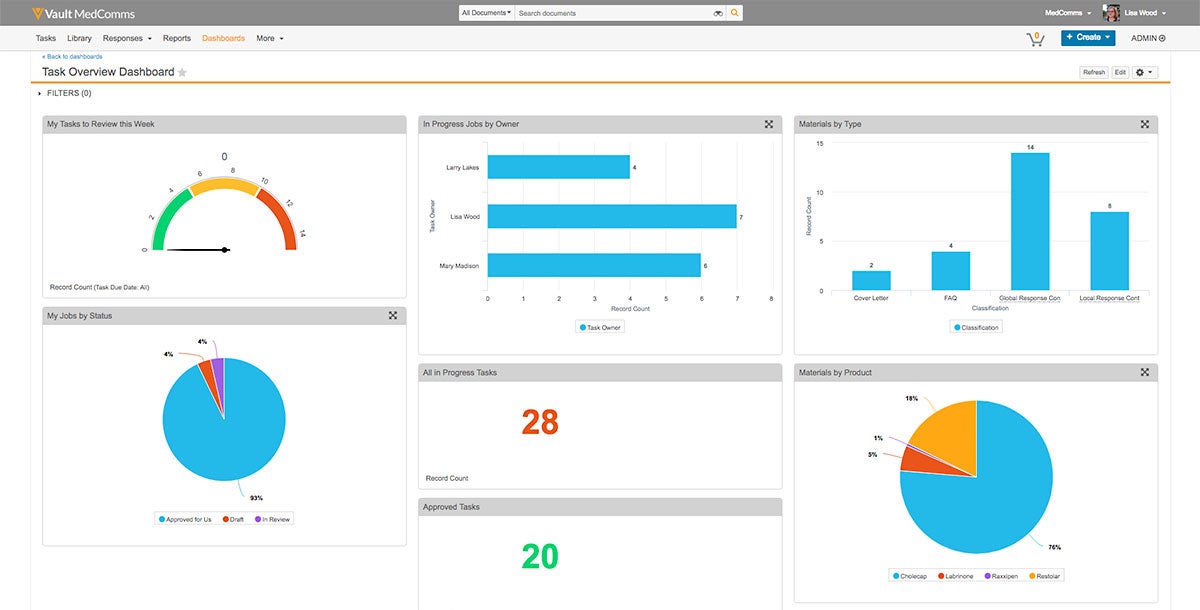Open the gear settings dropdown

point(1144,72)
